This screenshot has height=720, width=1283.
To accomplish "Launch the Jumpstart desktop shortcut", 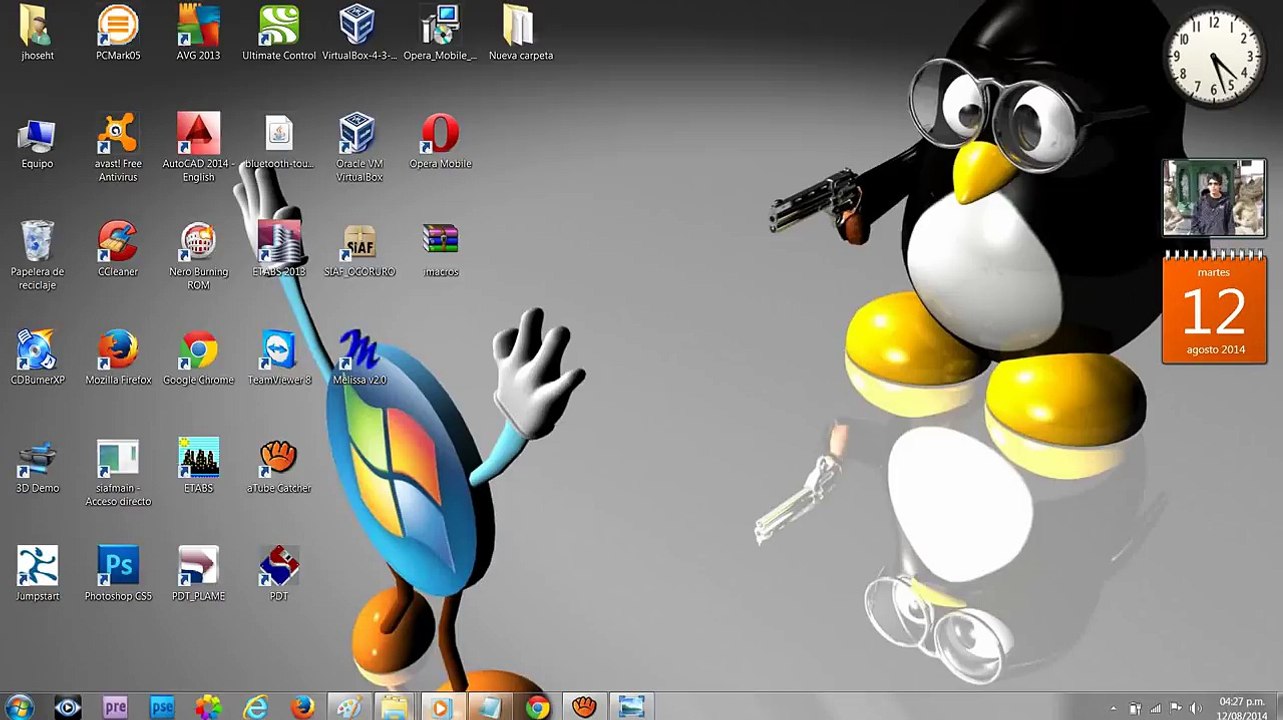I will [37, 574].
